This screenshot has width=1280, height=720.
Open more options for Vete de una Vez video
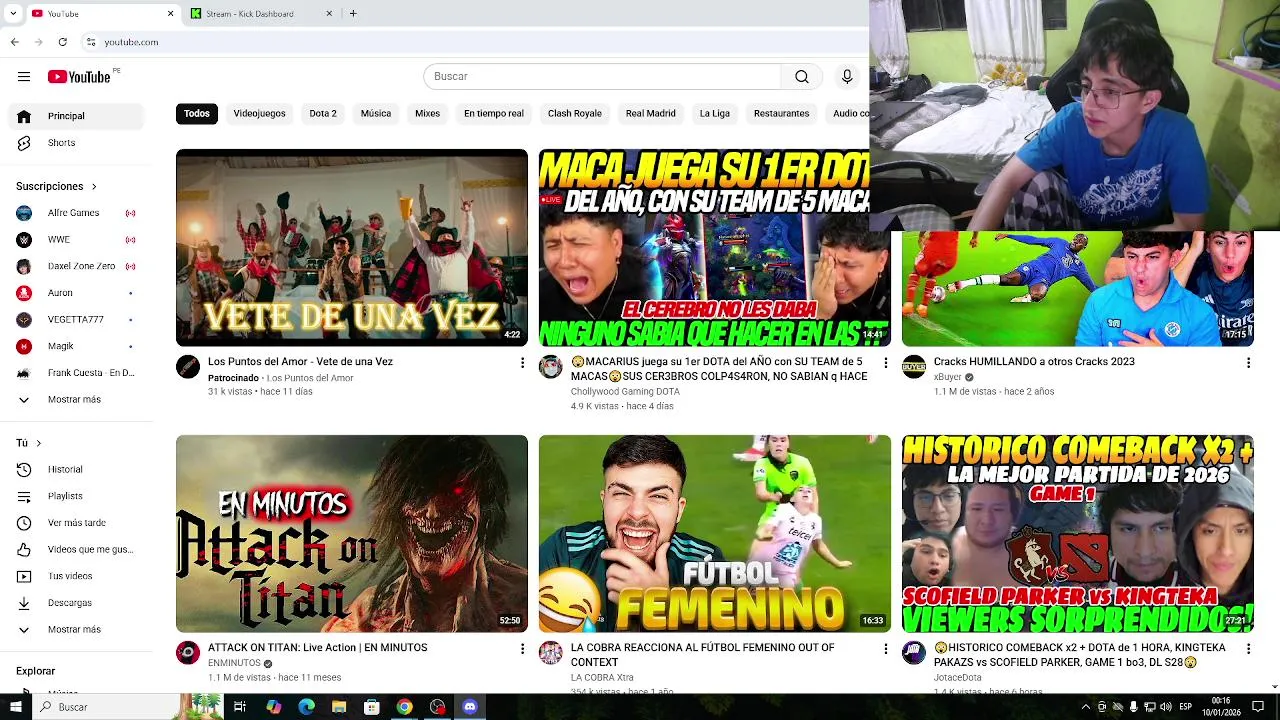[522, 363]
